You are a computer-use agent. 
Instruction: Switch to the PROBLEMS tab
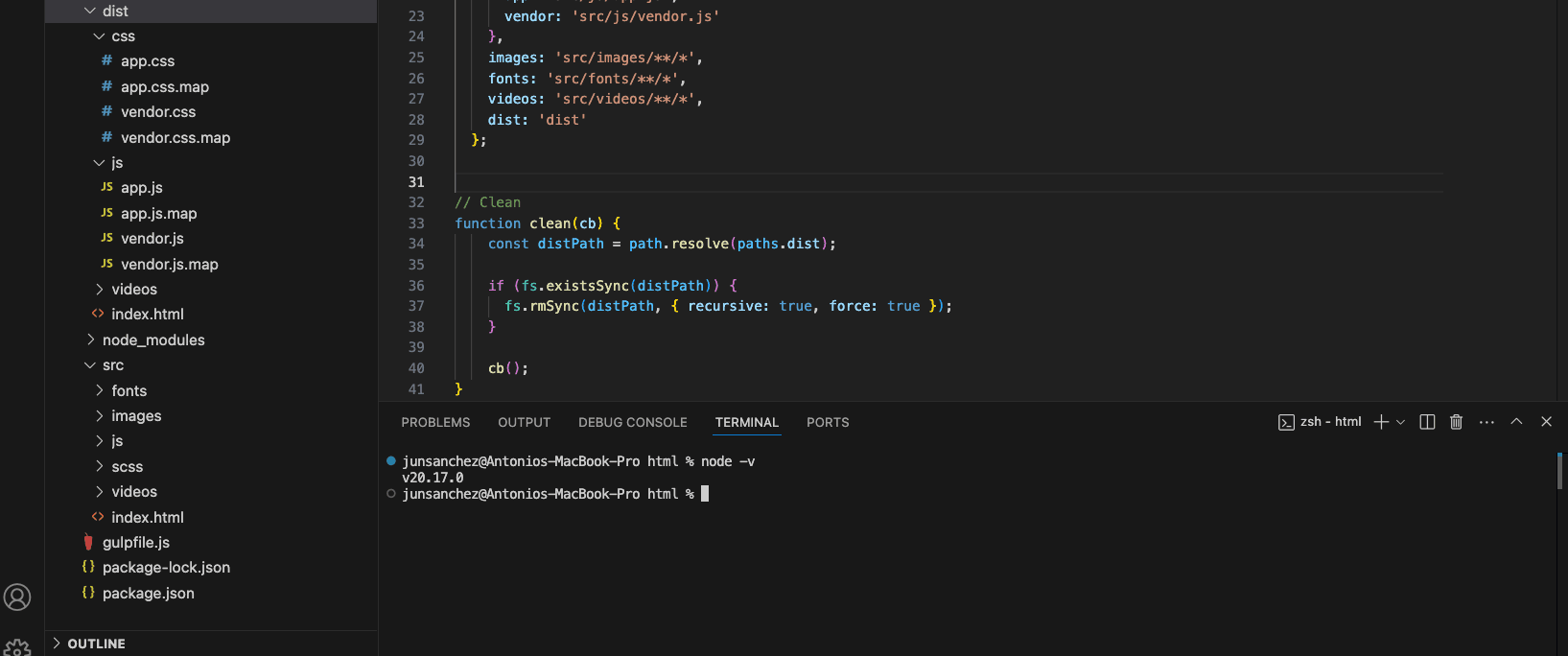[x=435, y=422]
